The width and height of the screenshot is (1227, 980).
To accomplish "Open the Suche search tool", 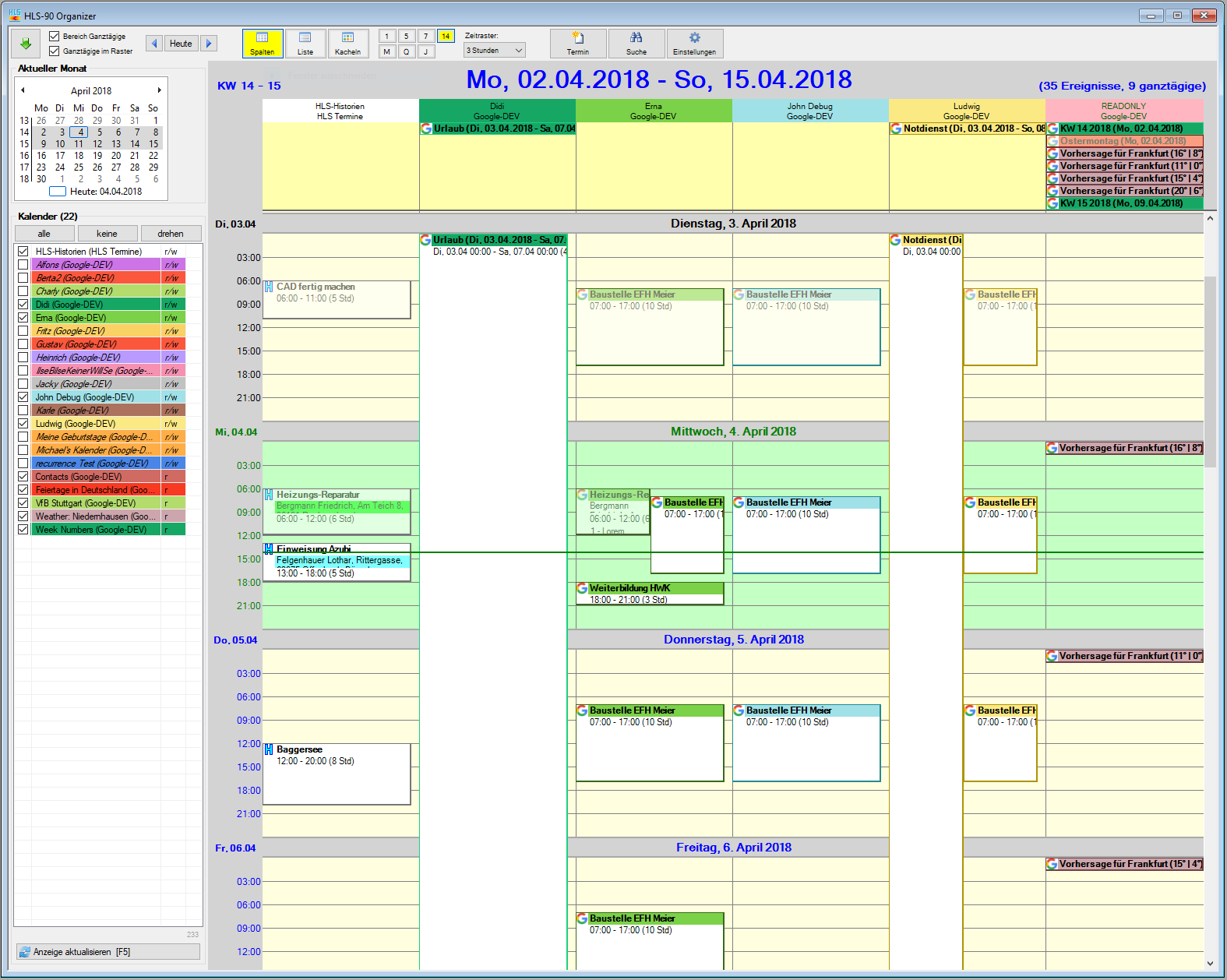I will [x=636, y=44].
